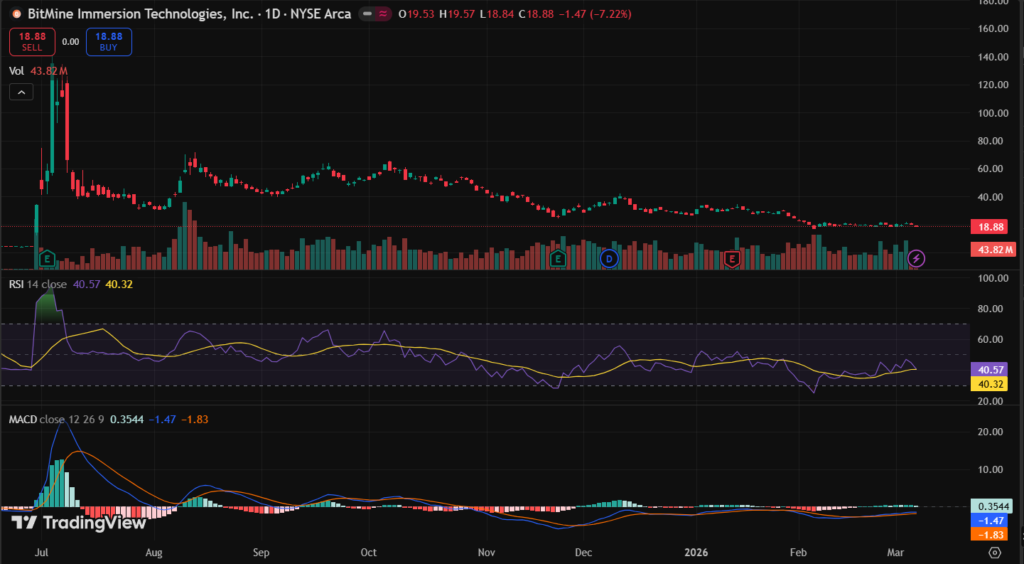
Task: Click the green earnings E marker in late November
Action: click(x=557, y=259)
